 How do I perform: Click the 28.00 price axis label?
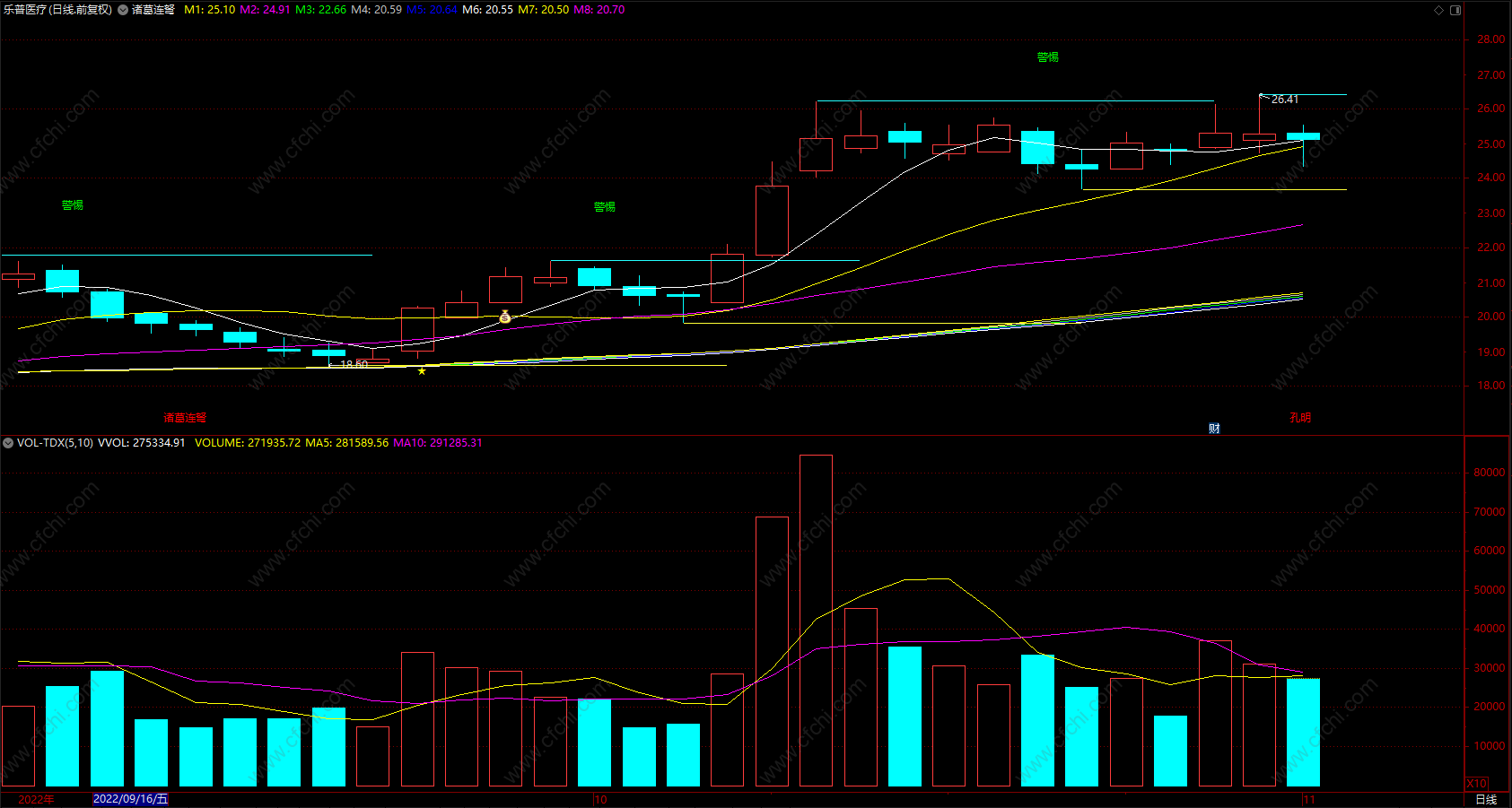[1491, 39]
